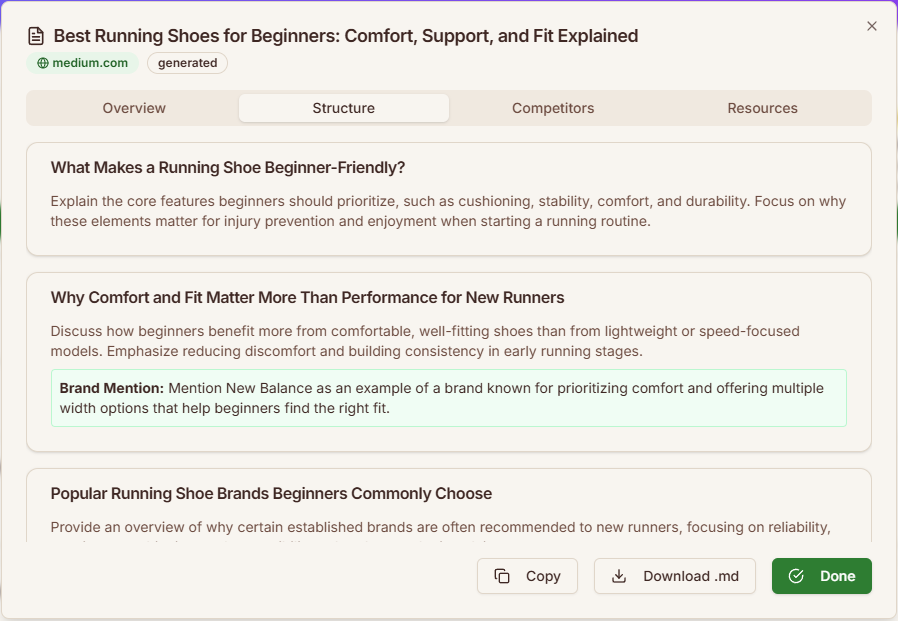Switch to the Overview tab
898x621 pixels.
[x=134, y=108]
